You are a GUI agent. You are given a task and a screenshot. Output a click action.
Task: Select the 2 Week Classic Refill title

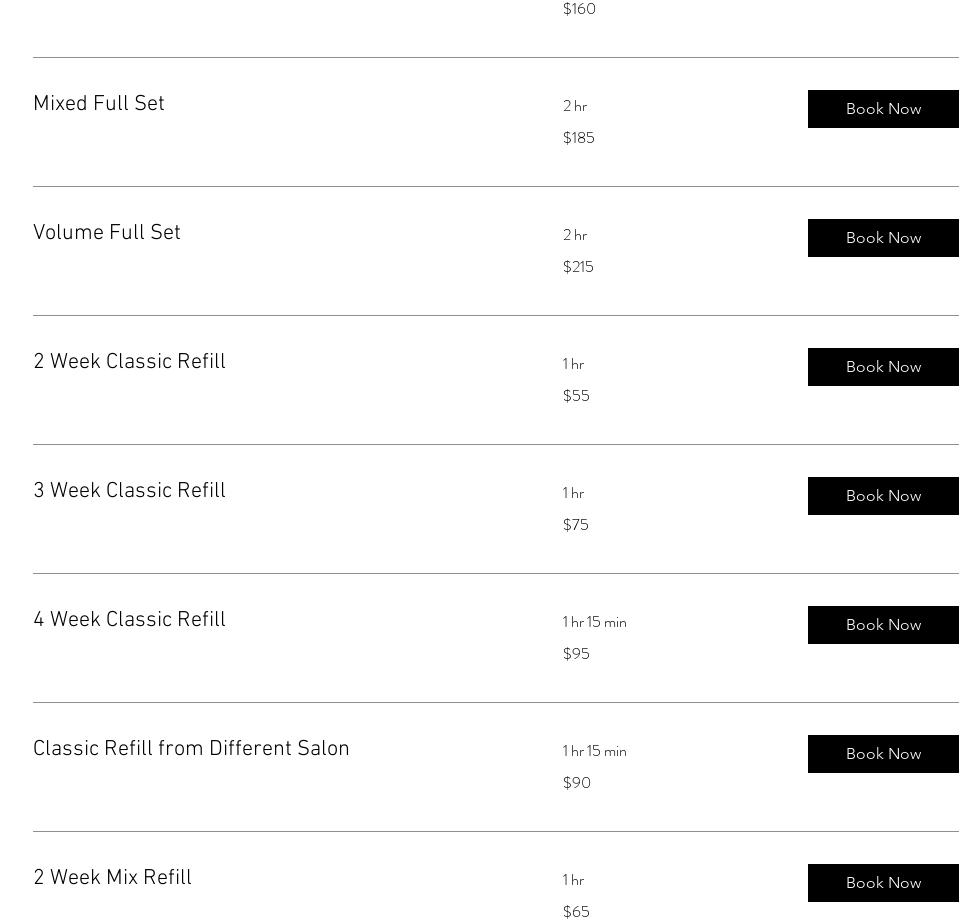(x=129, y=363)
